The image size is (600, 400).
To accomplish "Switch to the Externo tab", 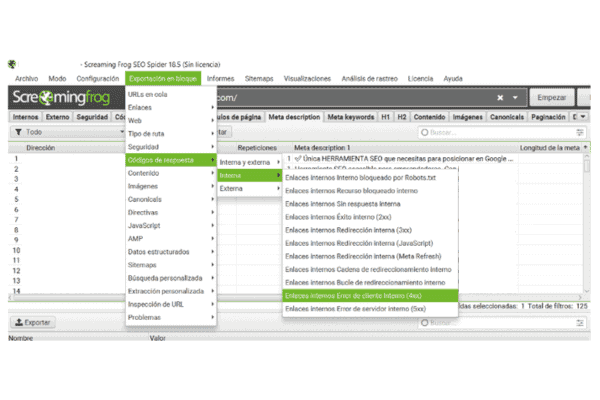I will 57,117.
